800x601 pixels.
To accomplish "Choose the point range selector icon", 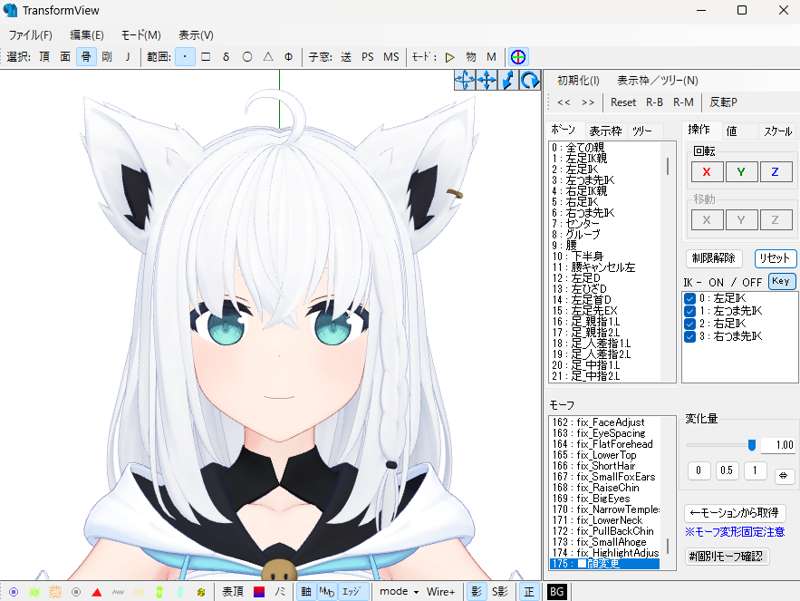I will point(185,57).
